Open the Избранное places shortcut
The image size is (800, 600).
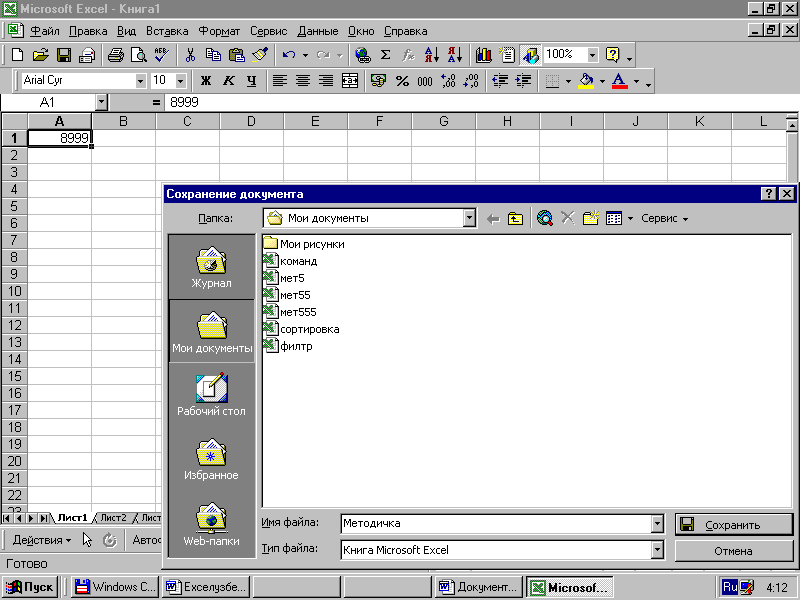(211, 459)
